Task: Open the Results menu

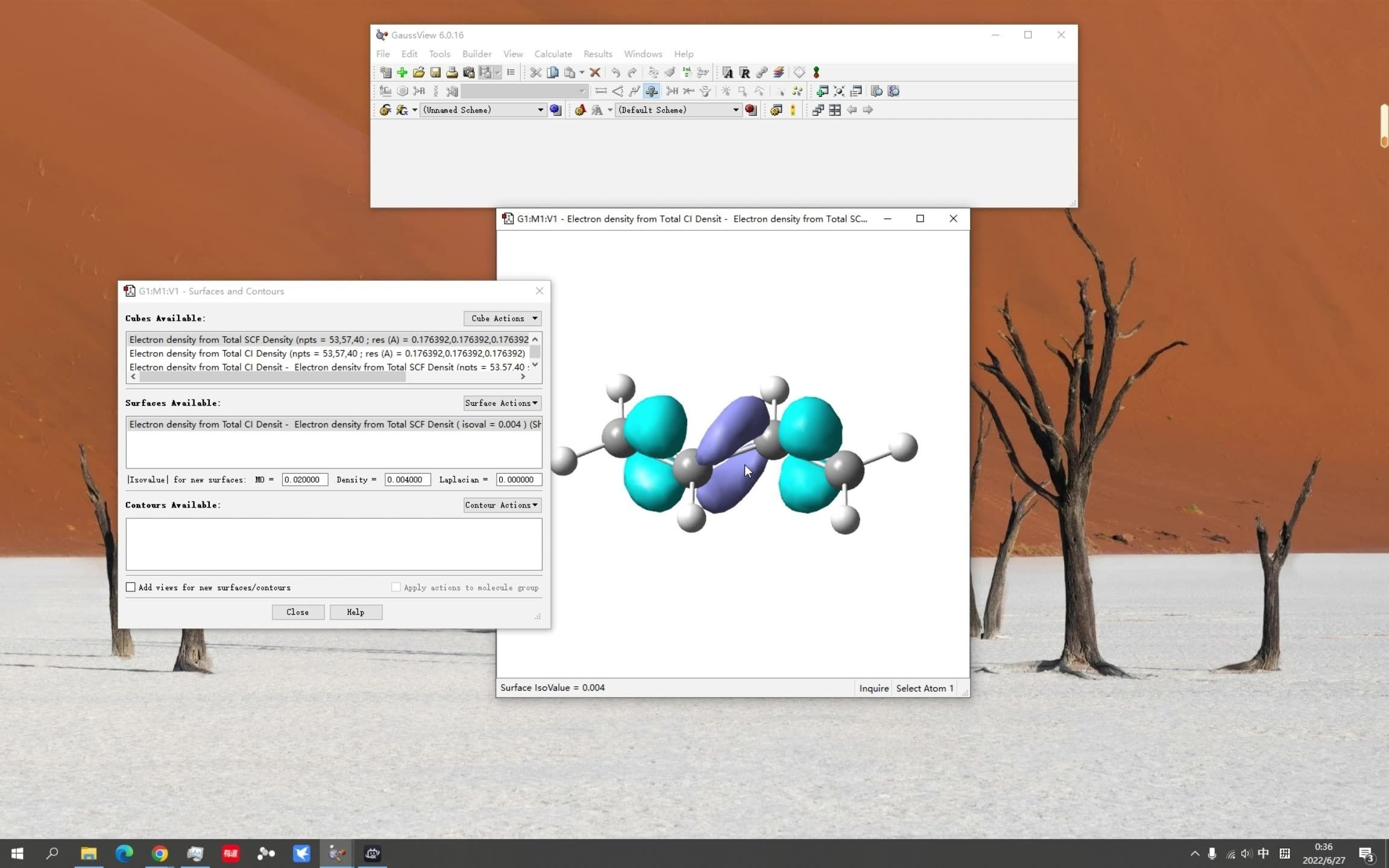Action: tap(597, 54)
